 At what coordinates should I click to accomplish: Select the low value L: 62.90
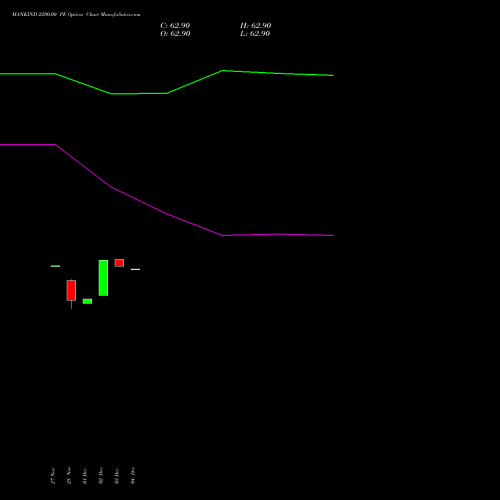pyautogui.click(x=255, y=34)
